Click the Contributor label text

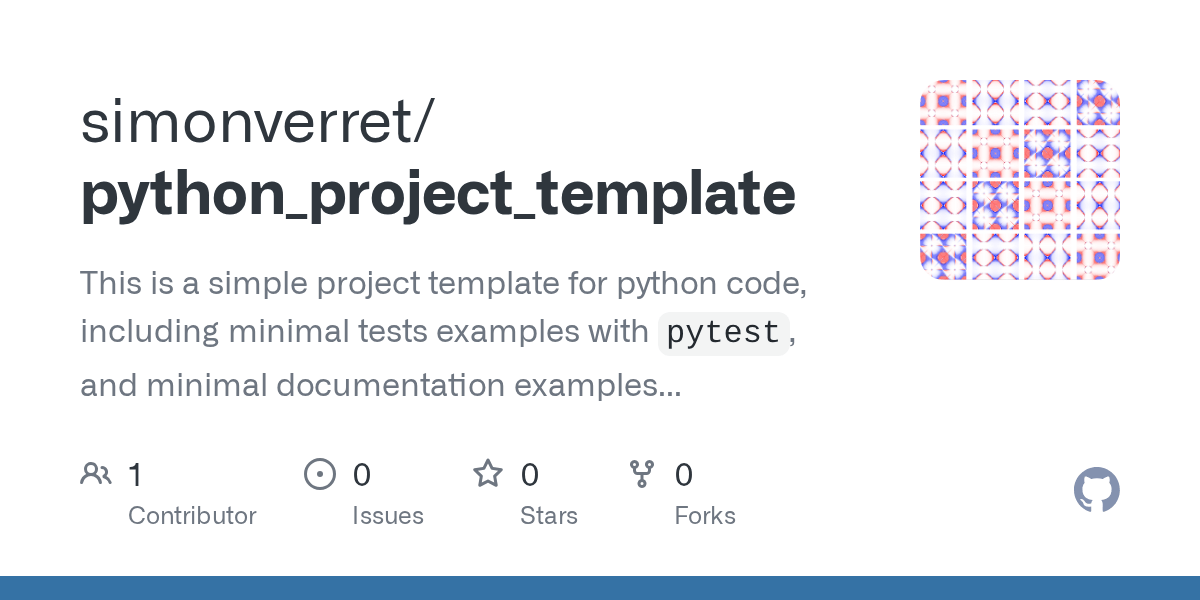pos(192,516)
